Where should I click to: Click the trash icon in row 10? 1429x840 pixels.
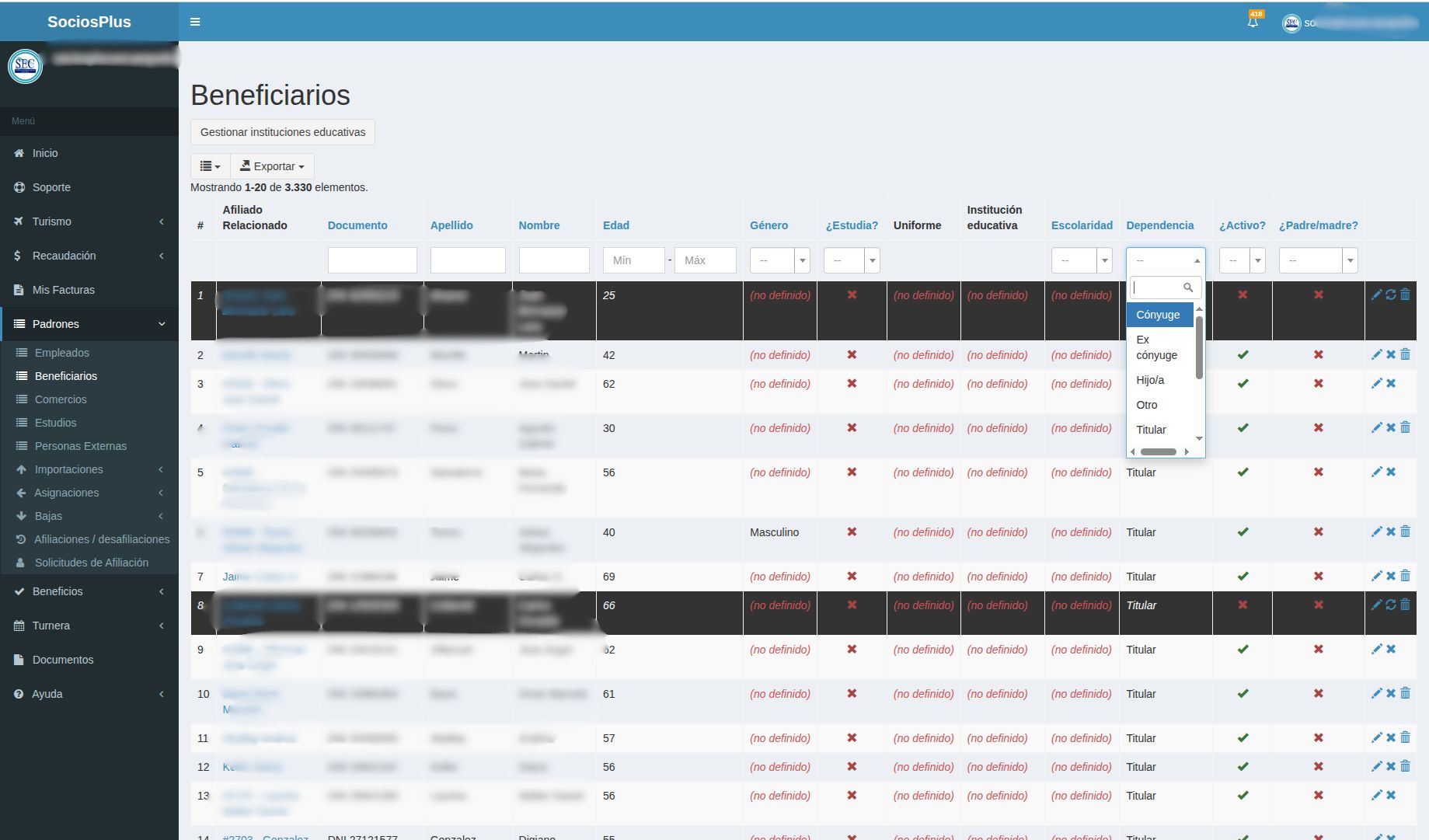click(x=1405, y=693)
